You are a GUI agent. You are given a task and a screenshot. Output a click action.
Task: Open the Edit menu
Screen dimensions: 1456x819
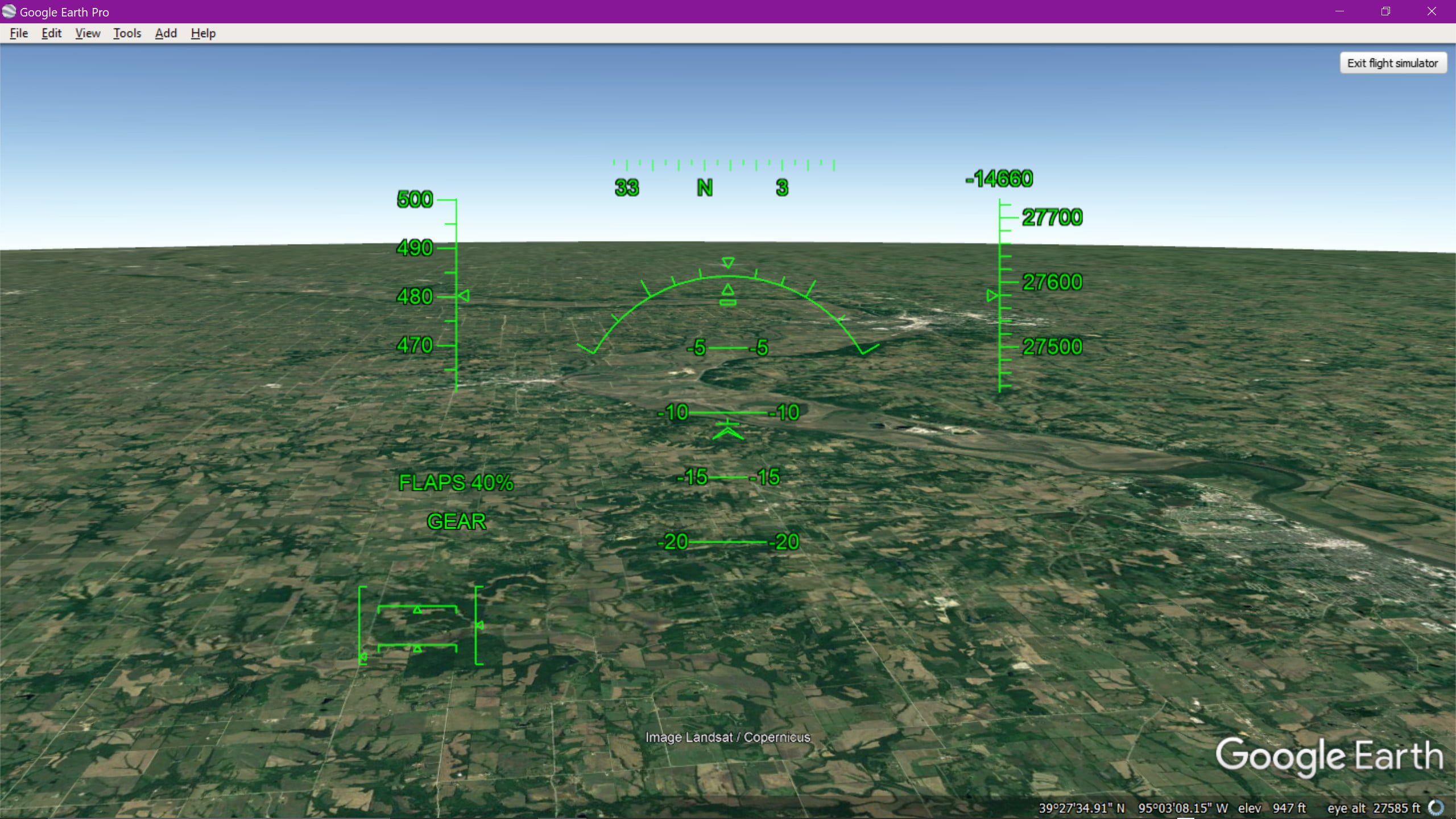point(51,33)
